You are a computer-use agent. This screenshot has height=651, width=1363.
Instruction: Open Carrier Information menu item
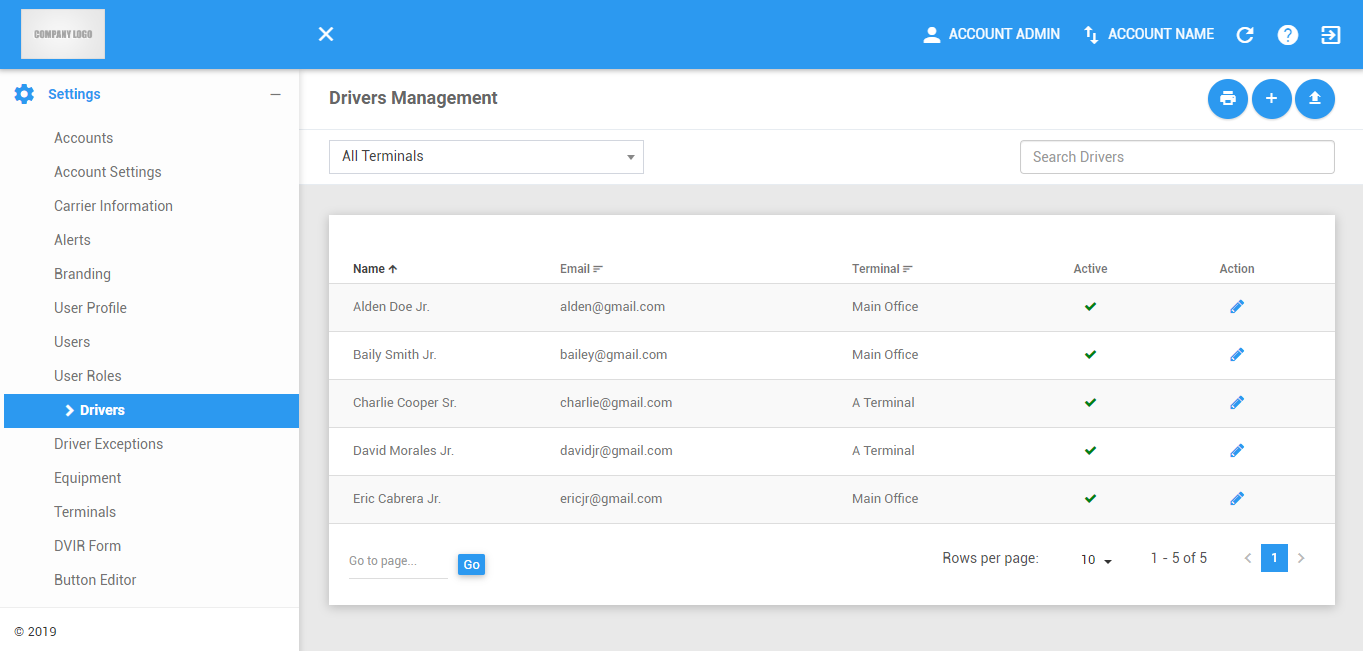[x=113, y=206]
